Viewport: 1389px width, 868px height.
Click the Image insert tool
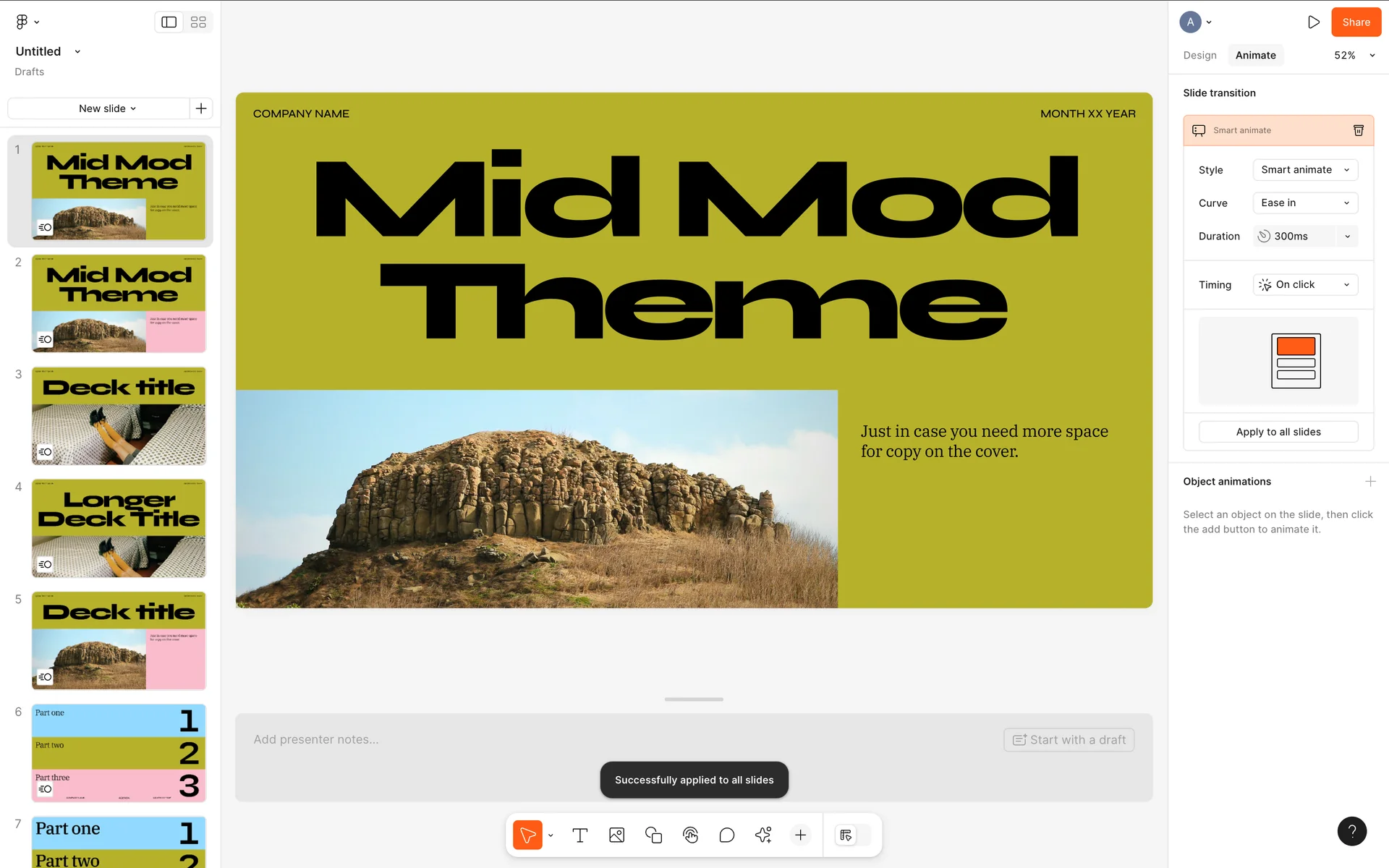[x=616, y=835]
